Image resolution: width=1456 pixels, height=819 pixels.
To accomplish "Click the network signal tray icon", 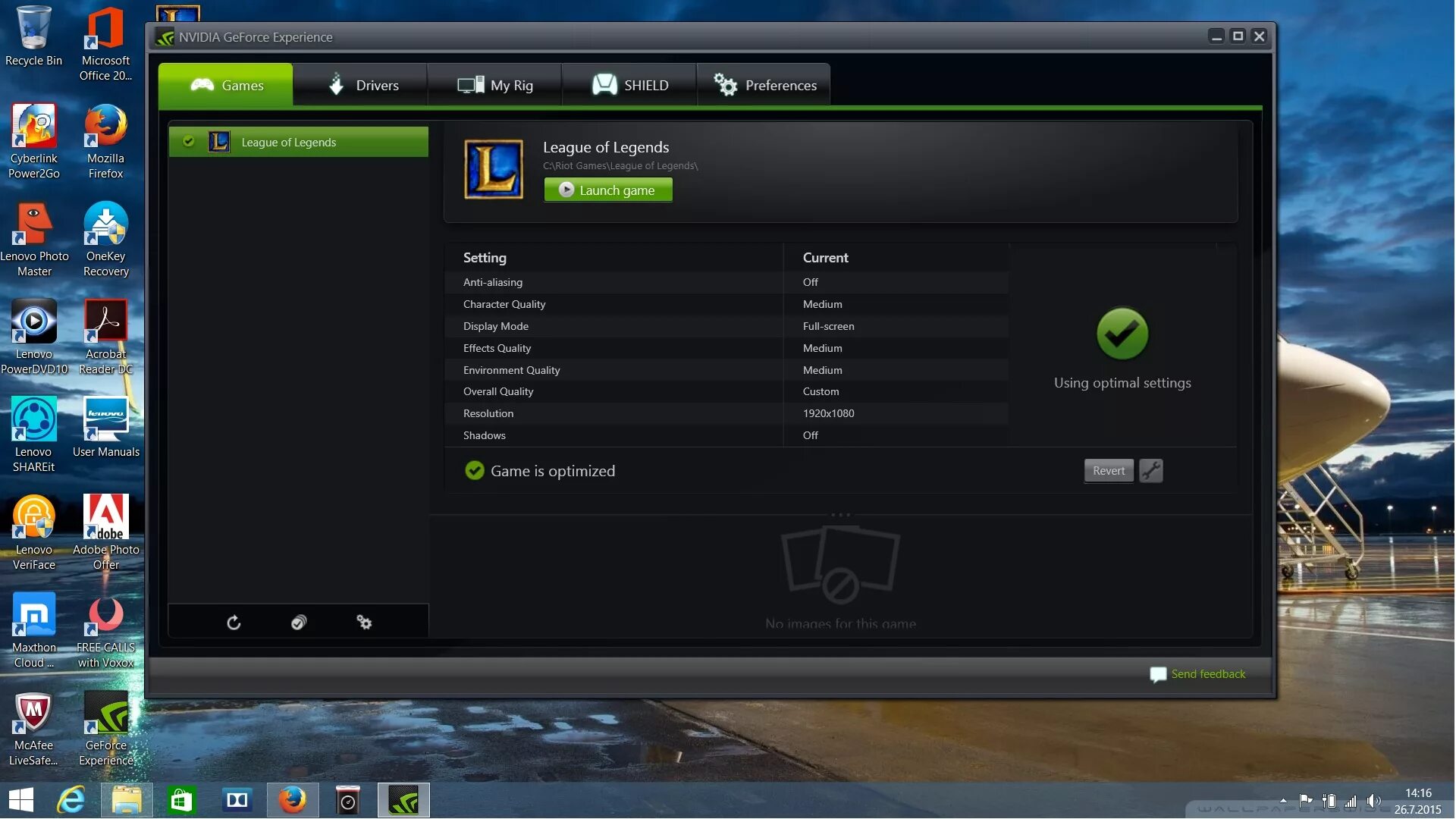I will pyautogui.click(x=1351, y=801).
